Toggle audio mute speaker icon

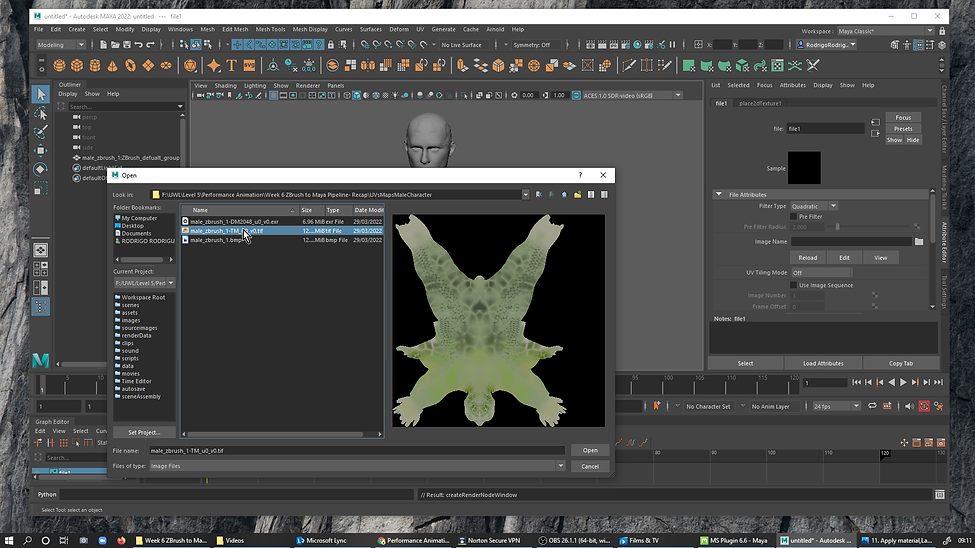tap(910, 406)
